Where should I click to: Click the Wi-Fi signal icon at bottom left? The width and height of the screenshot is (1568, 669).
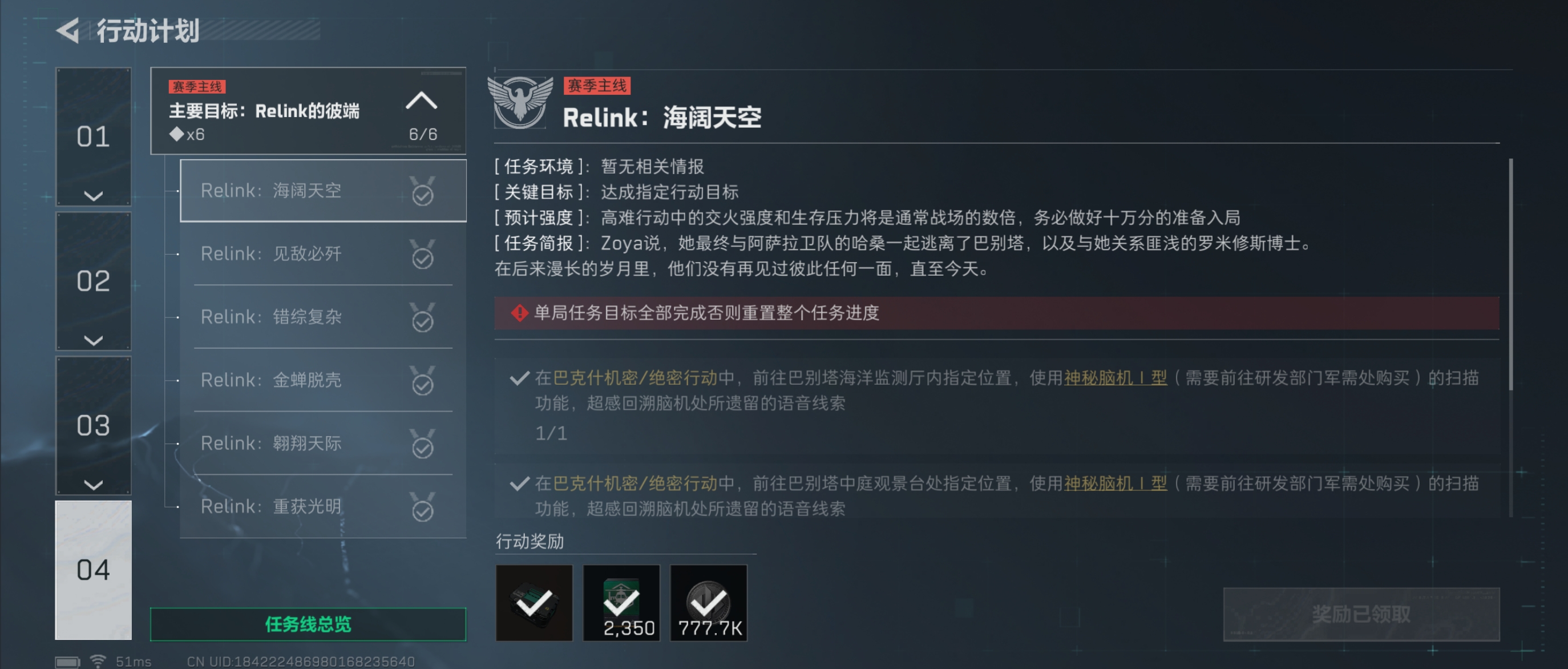(x=98, y=660)
